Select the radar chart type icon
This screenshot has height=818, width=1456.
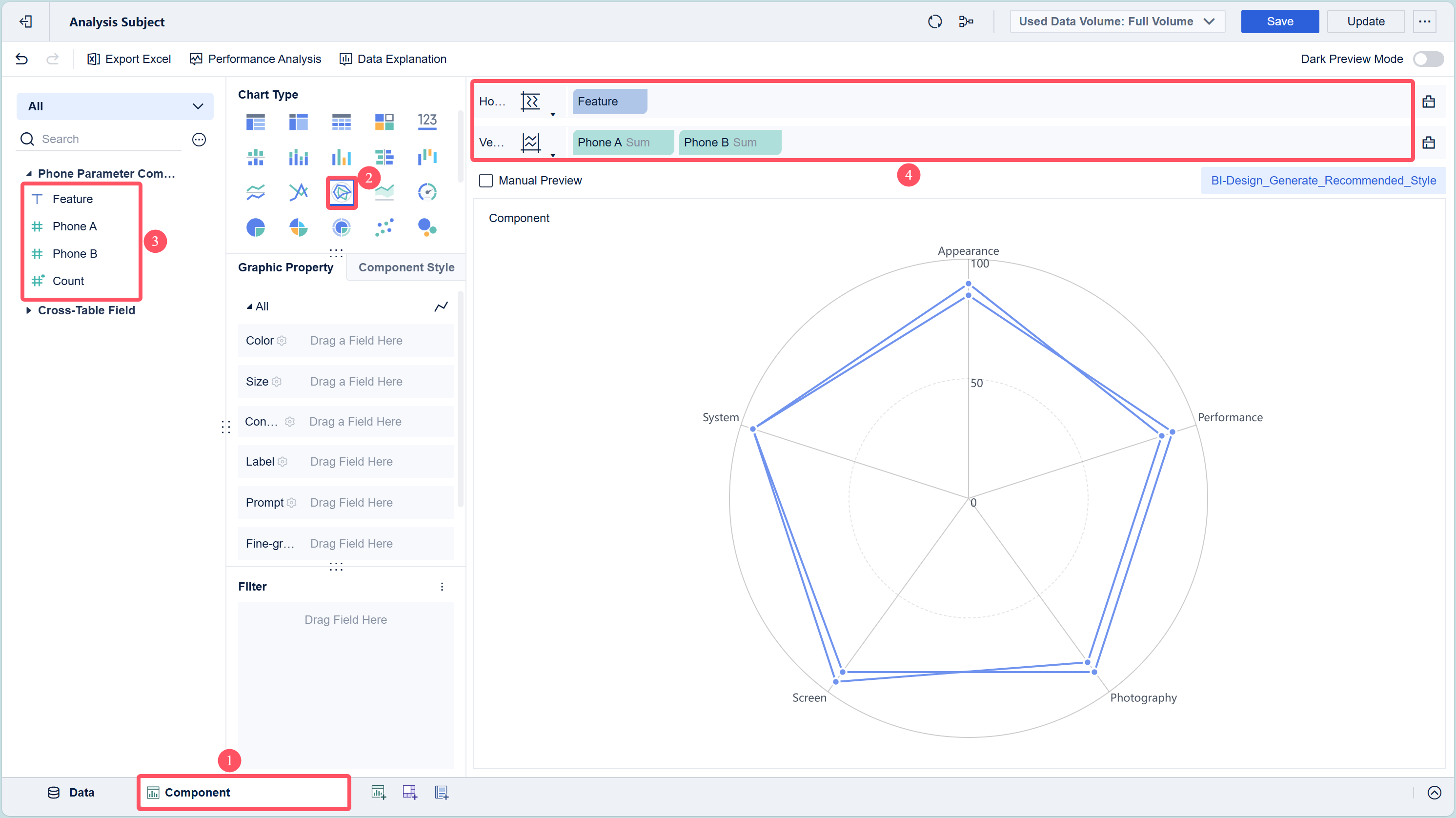click(x=342, y=193)
